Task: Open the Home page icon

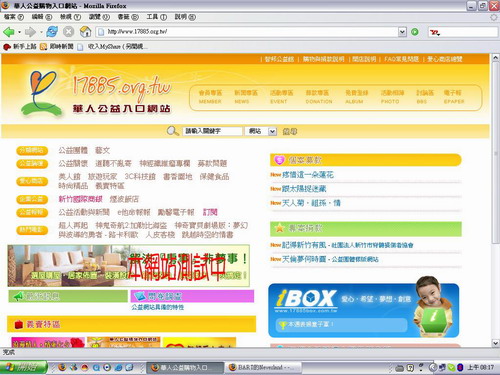Action: (86, 32)
